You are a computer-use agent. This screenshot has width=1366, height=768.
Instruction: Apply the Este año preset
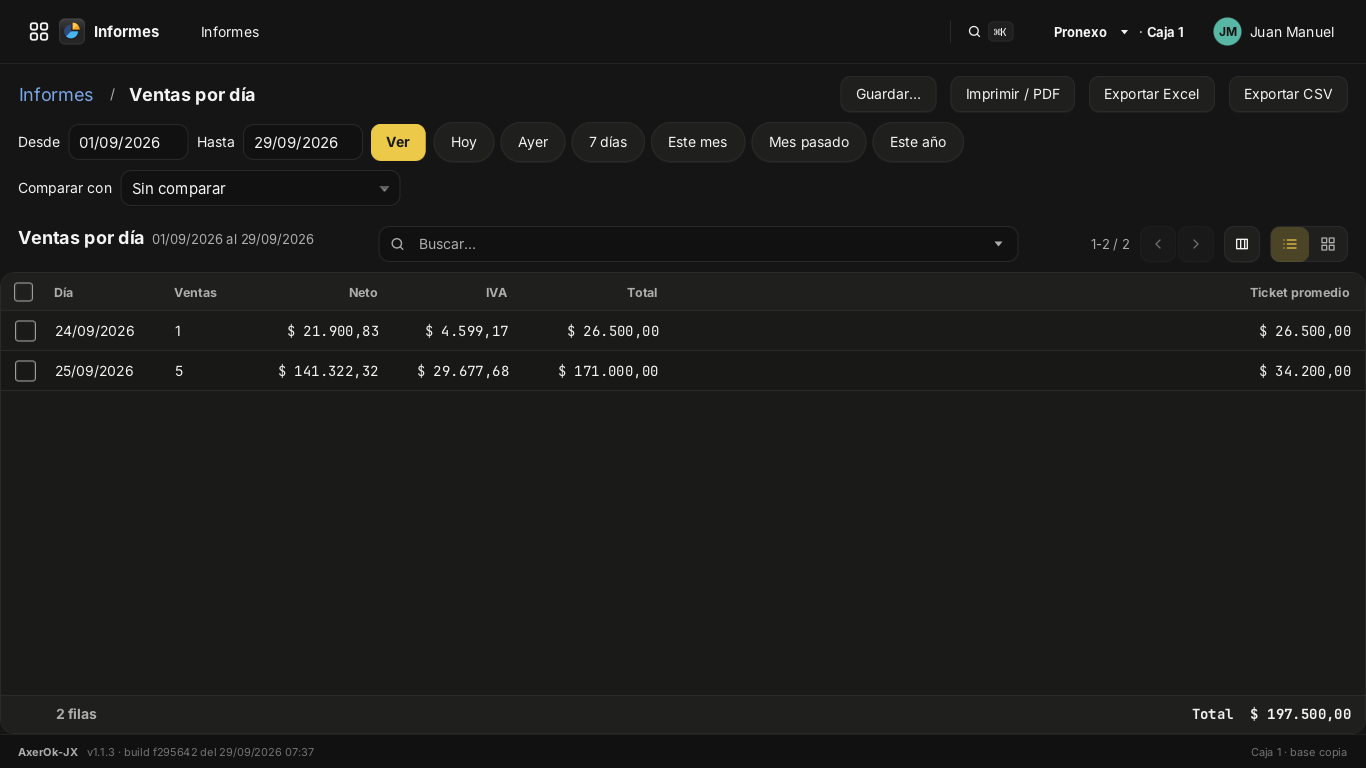point(918,142)
